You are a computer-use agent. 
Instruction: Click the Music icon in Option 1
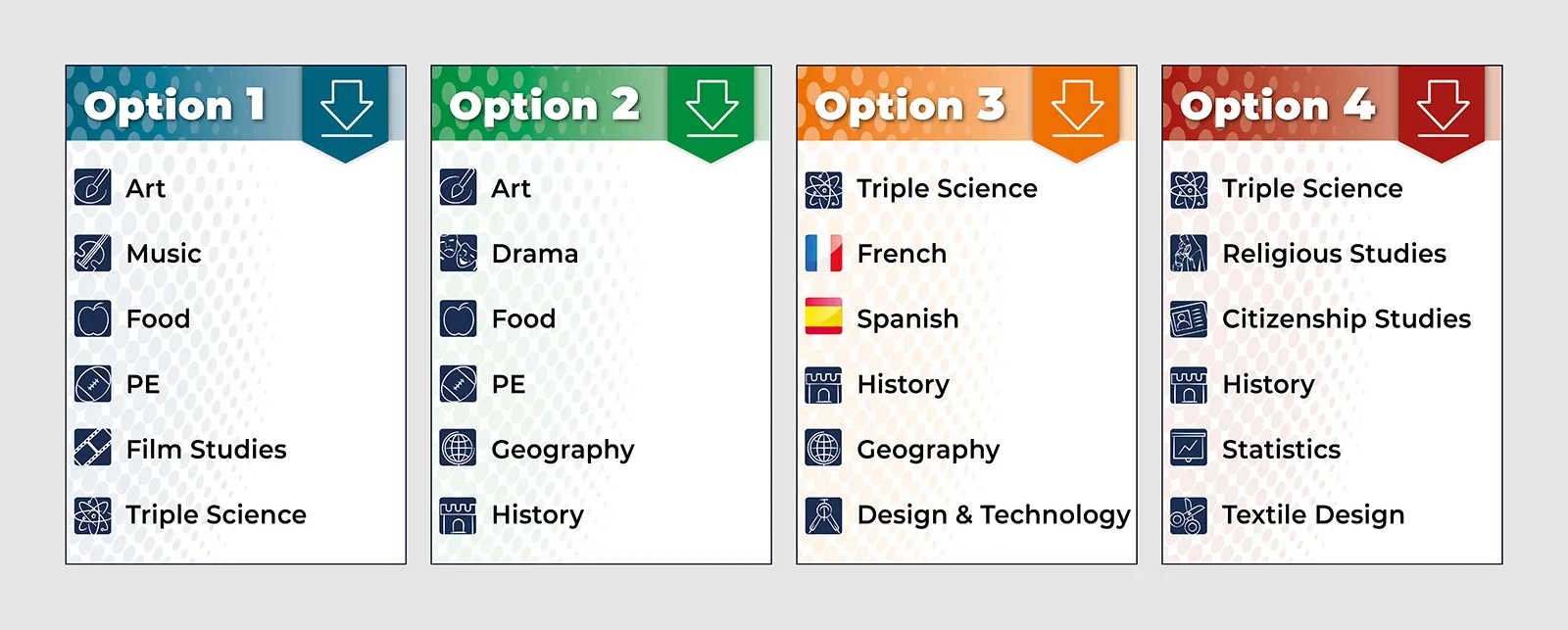93,254
